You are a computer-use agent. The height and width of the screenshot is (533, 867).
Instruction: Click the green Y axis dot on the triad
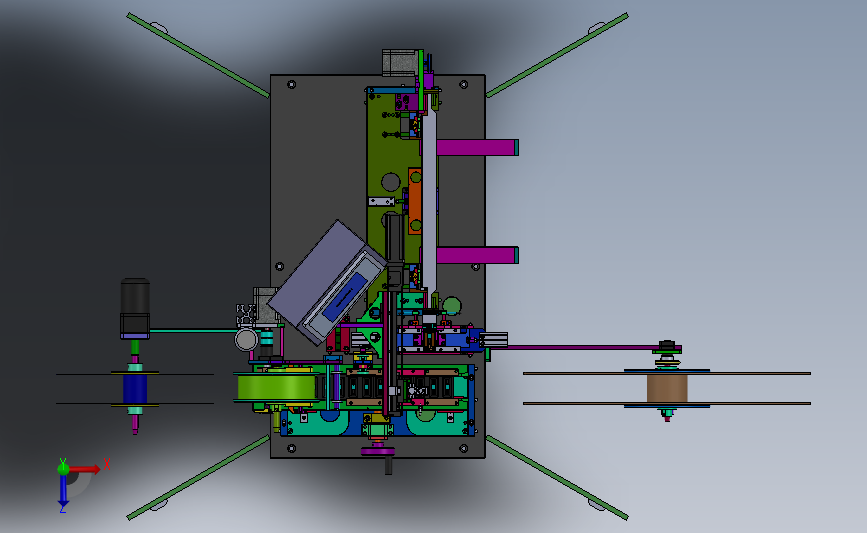(x=63, y=469)
